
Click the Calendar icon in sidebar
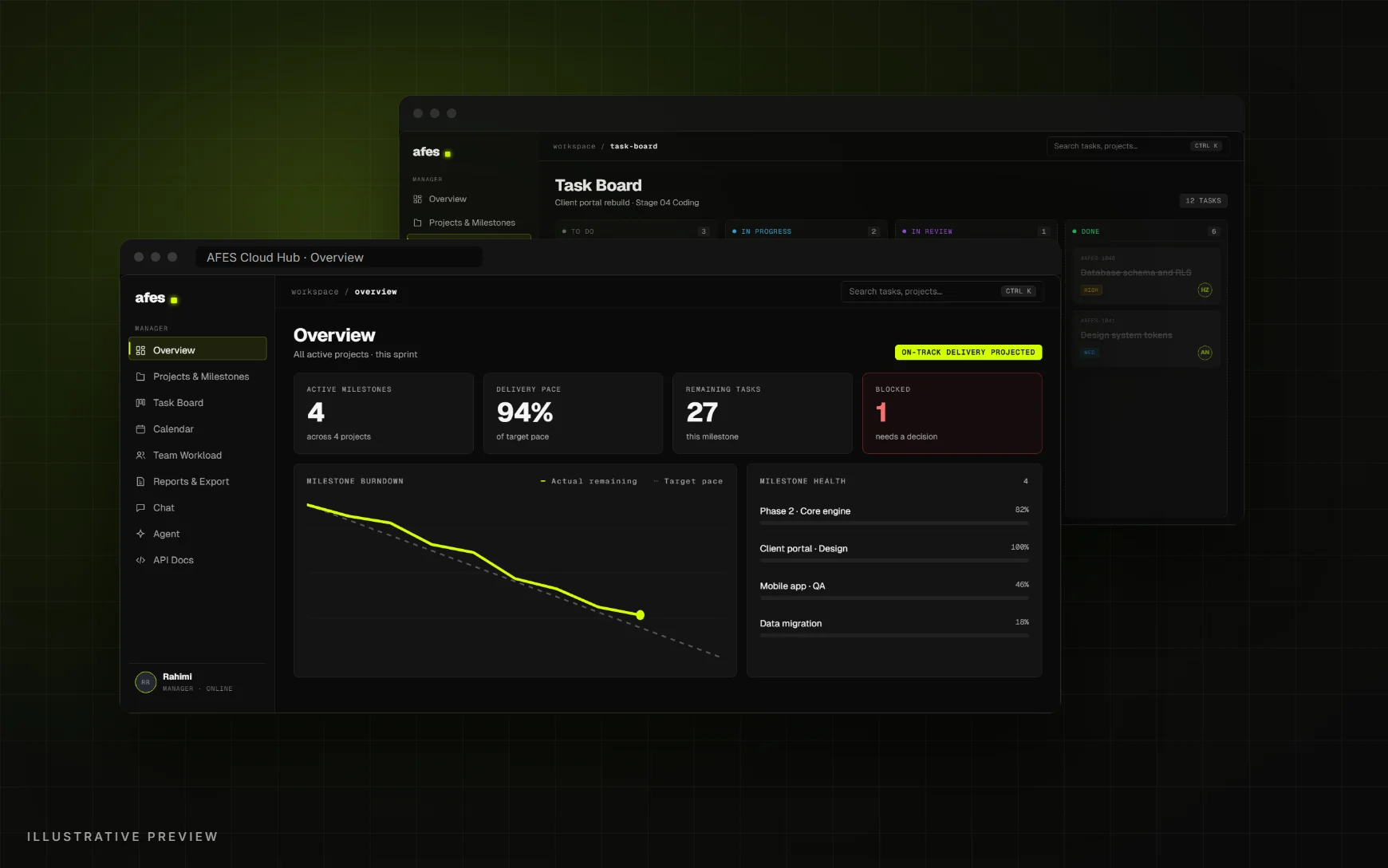140,429
